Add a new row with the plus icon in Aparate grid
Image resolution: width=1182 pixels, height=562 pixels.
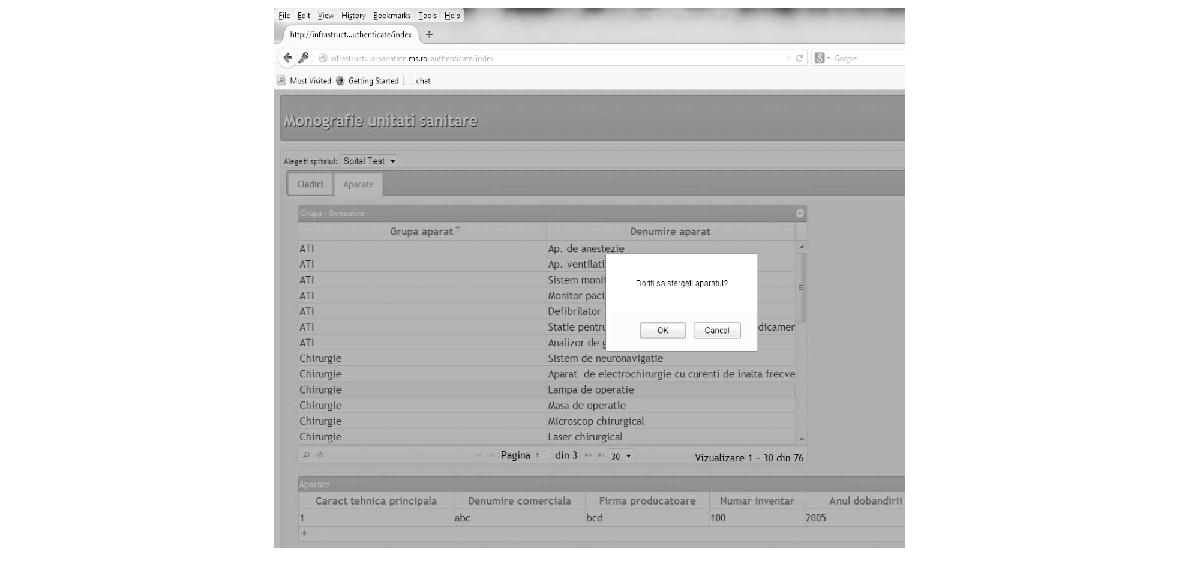click(304, 532)
